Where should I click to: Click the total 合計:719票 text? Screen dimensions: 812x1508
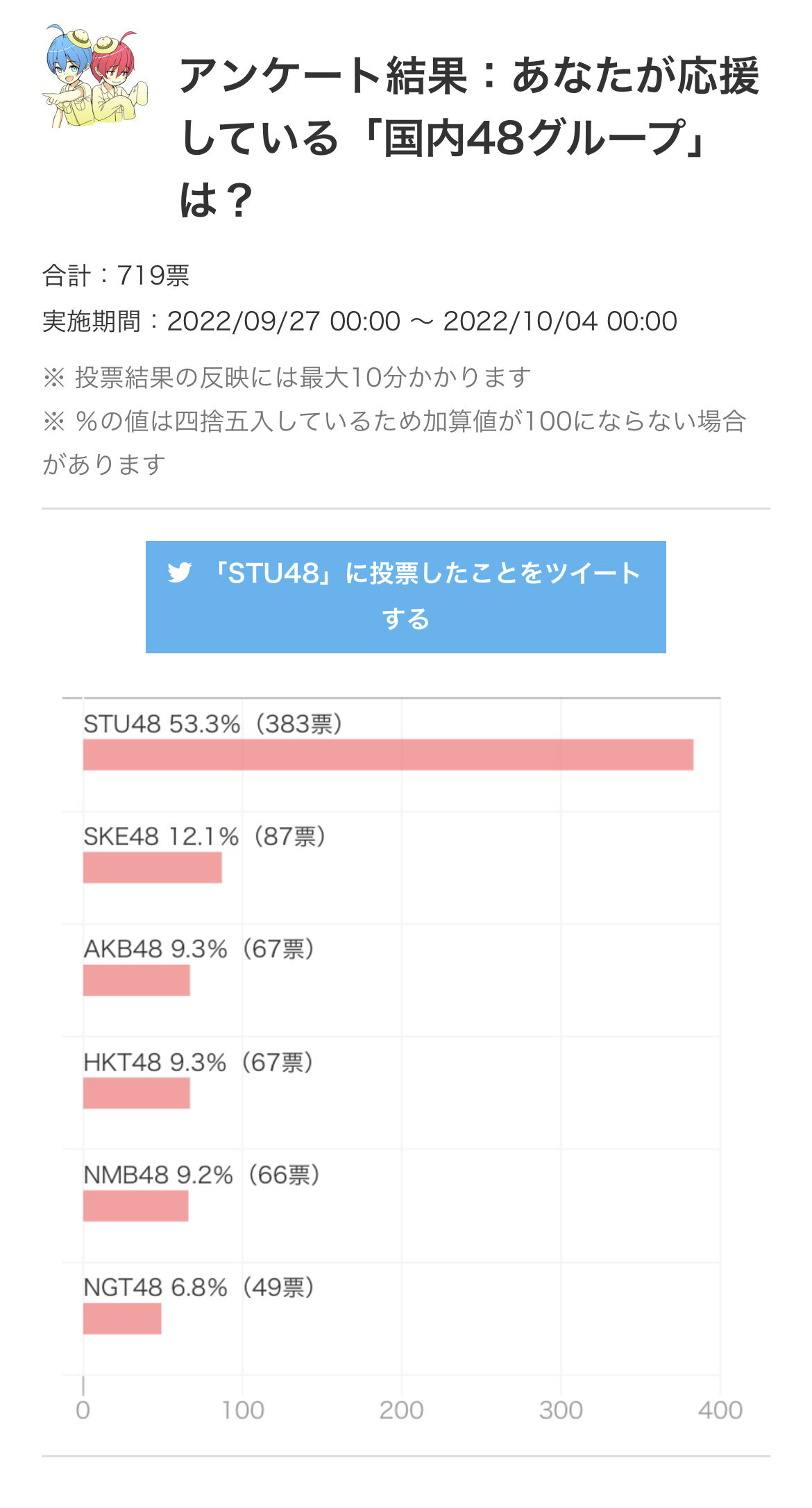click(x=116, y=276)
